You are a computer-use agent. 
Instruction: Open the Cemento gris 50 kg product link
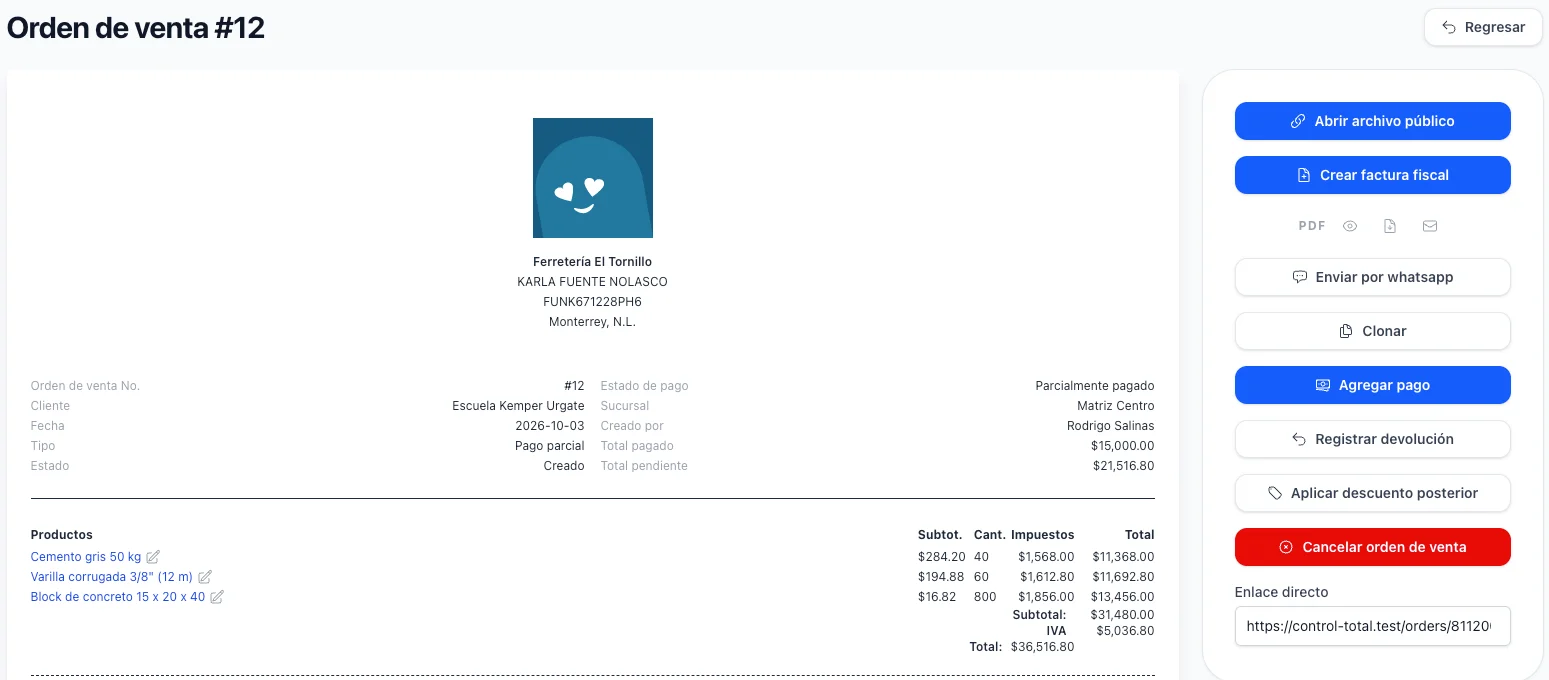[x=86, y=557]
